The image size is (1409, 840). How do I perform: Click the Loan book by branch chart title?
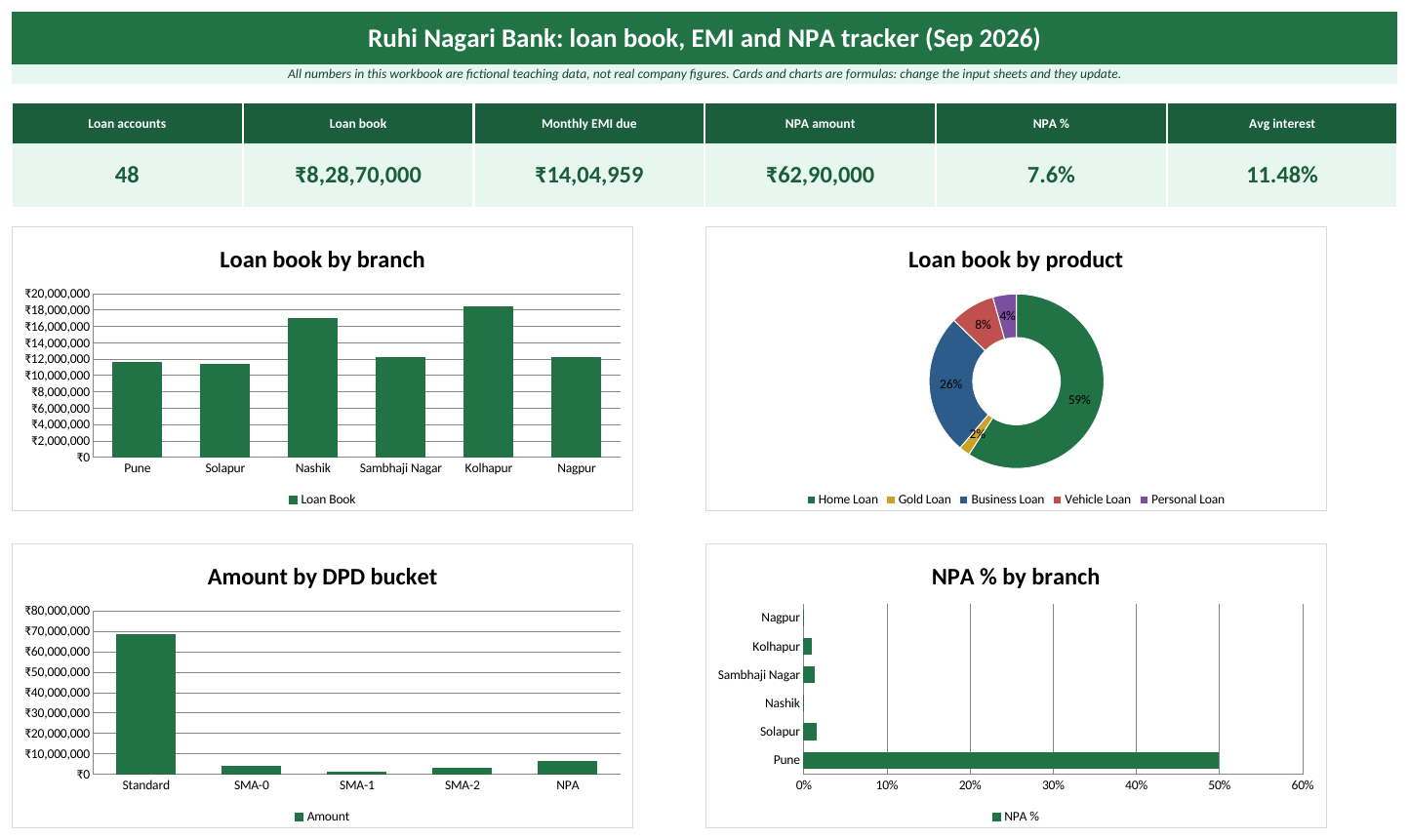pos(322,260)
